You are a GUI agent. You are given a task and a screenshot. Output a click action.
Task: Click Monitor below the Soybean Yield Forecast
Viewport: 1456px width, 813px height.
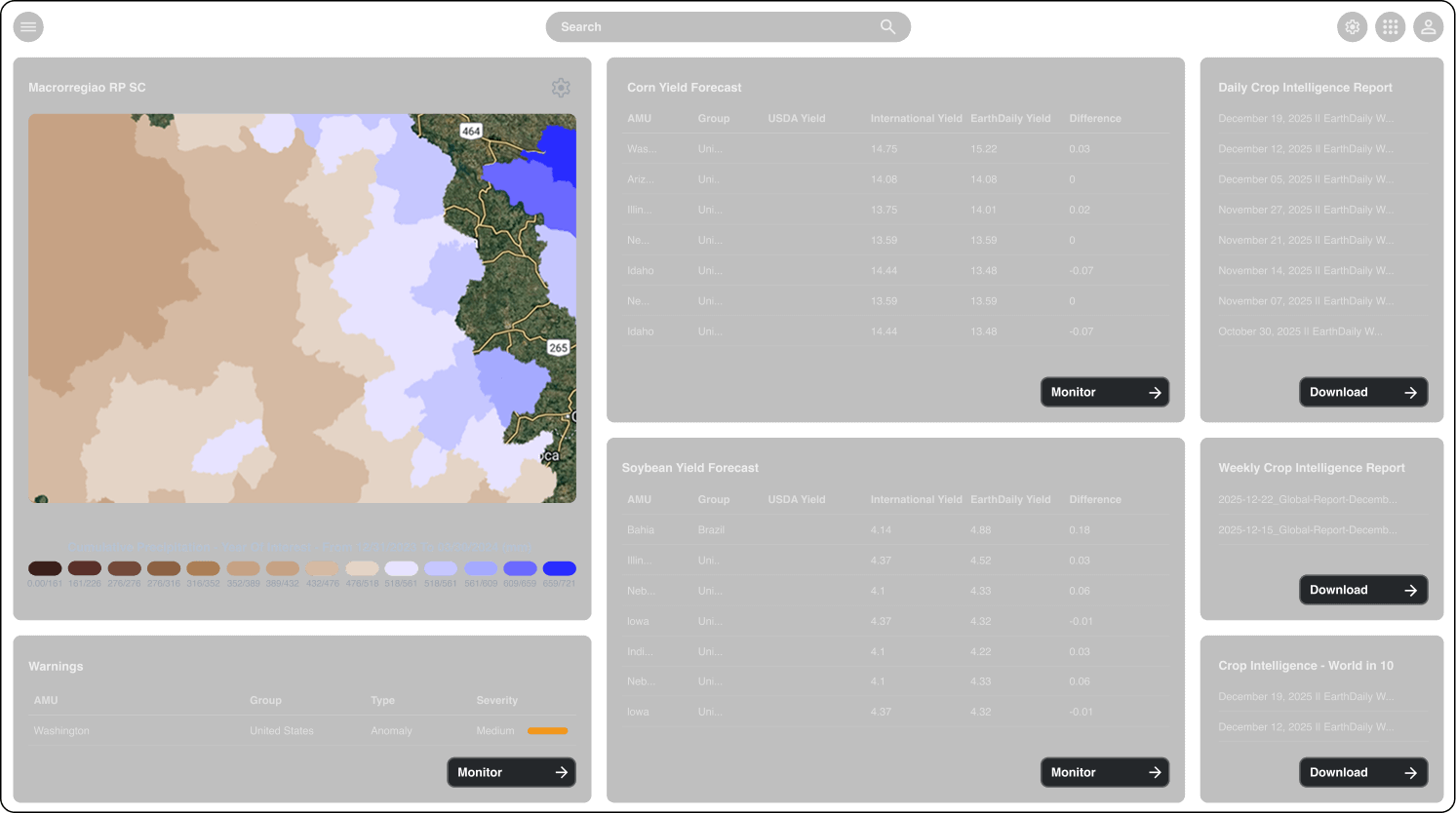click(1105, 772)
